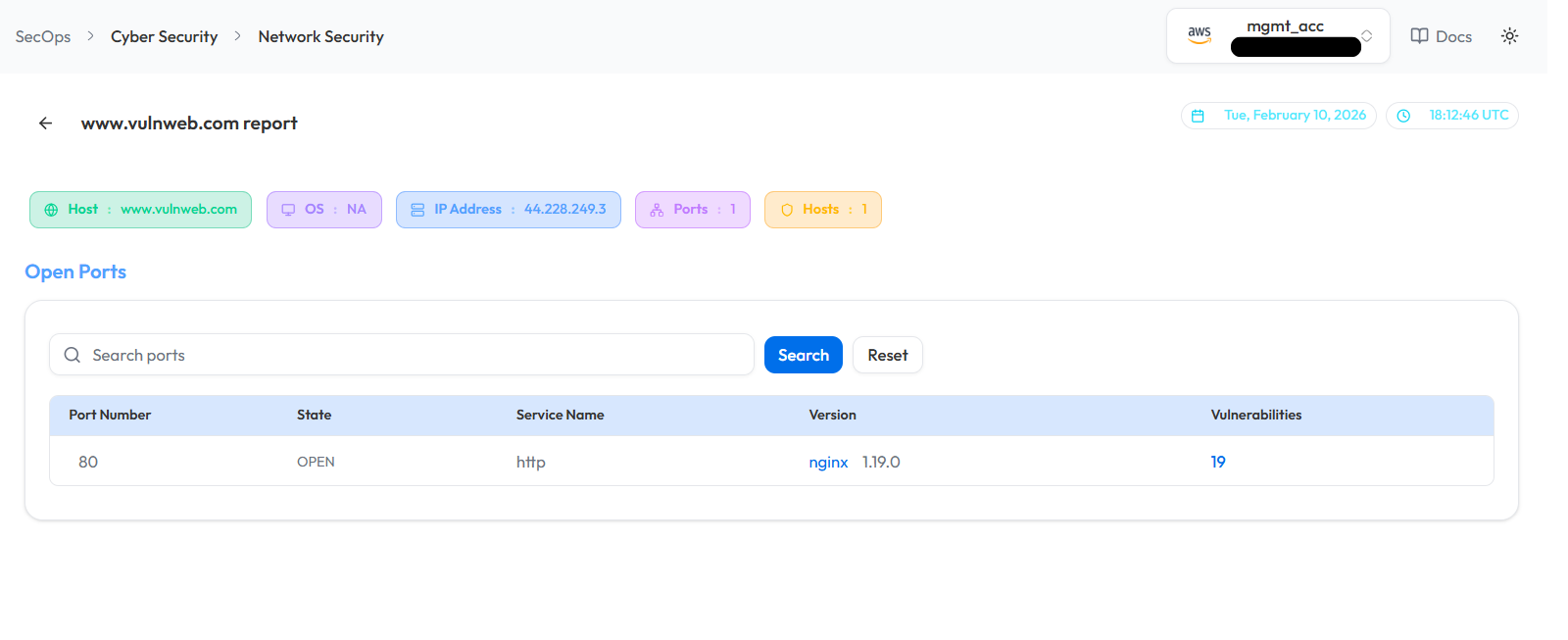1568x640 pixels.
Task: Open Cyber Security breadcrumb
Action: 164,36
